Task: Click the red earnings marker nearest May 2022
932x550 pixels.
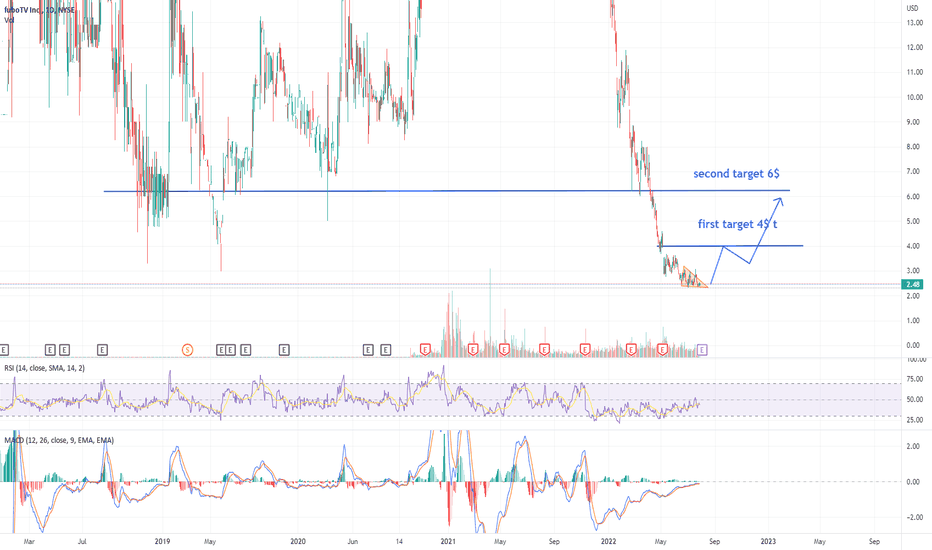Action: [663, 350]
